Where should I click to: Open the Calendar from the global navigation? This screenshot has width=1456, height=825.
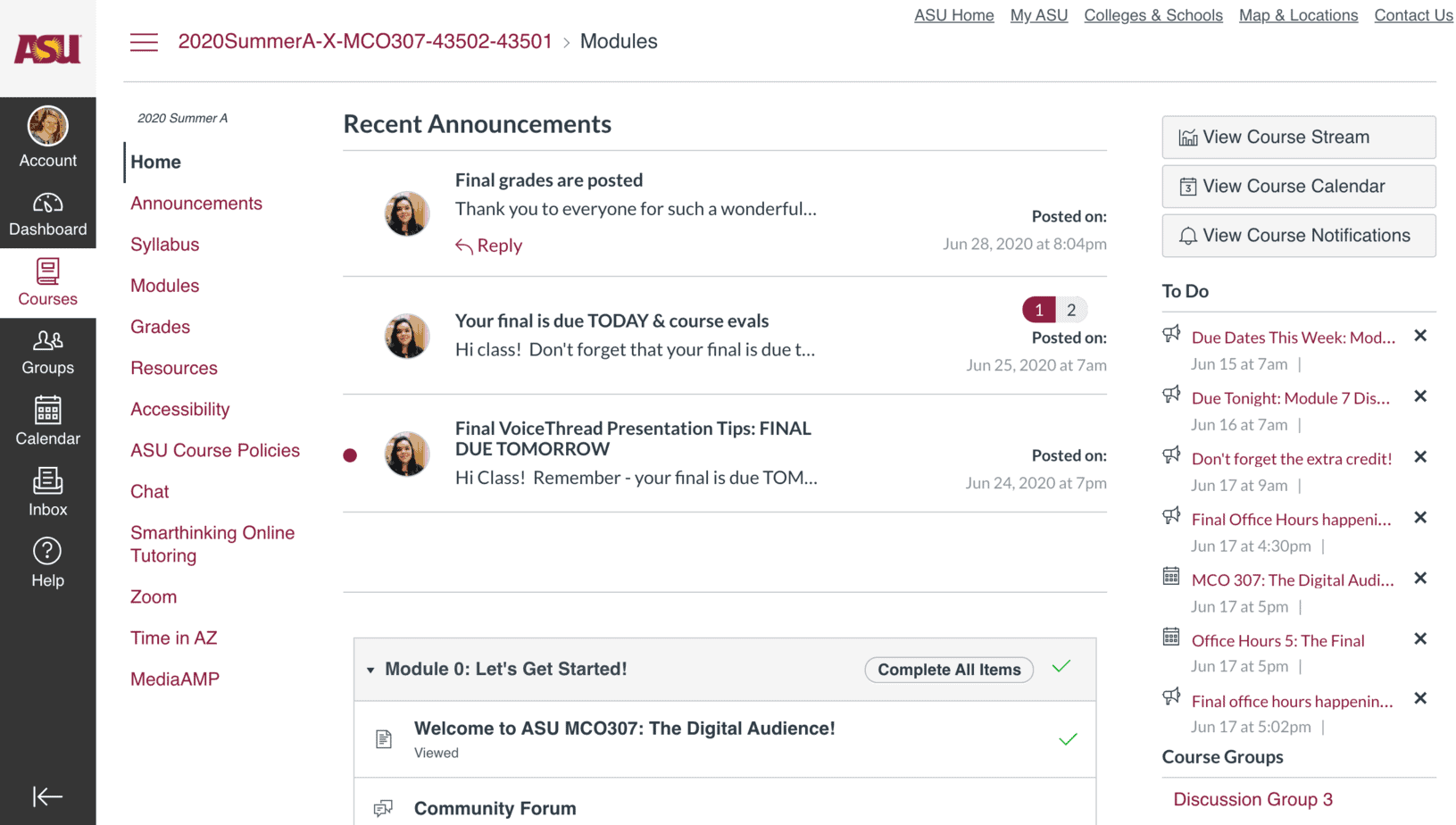(47, 421)
